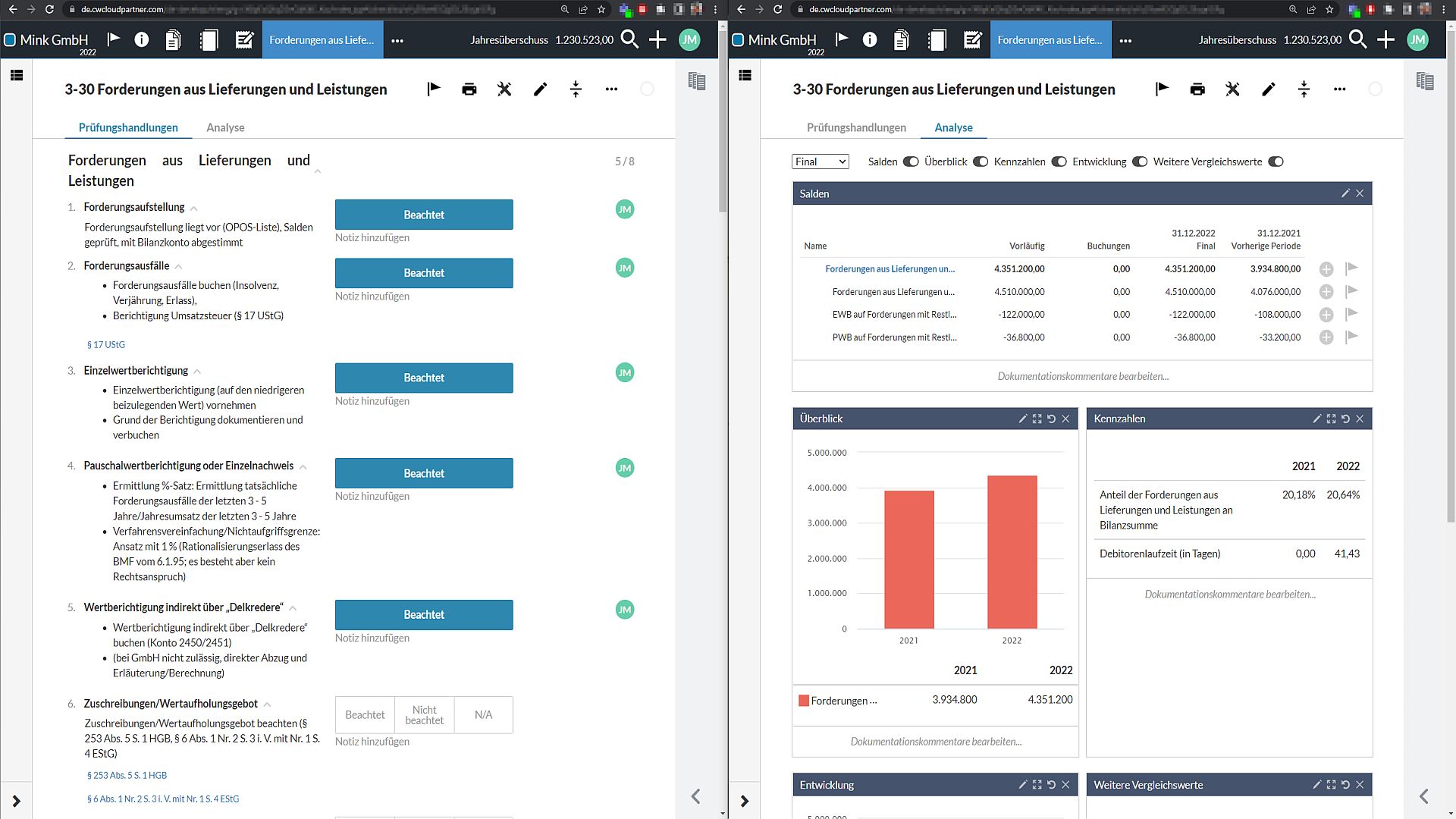Switch to Prüfungshandlungen tab in right window
1456x819 pixels.
[856, 127]
